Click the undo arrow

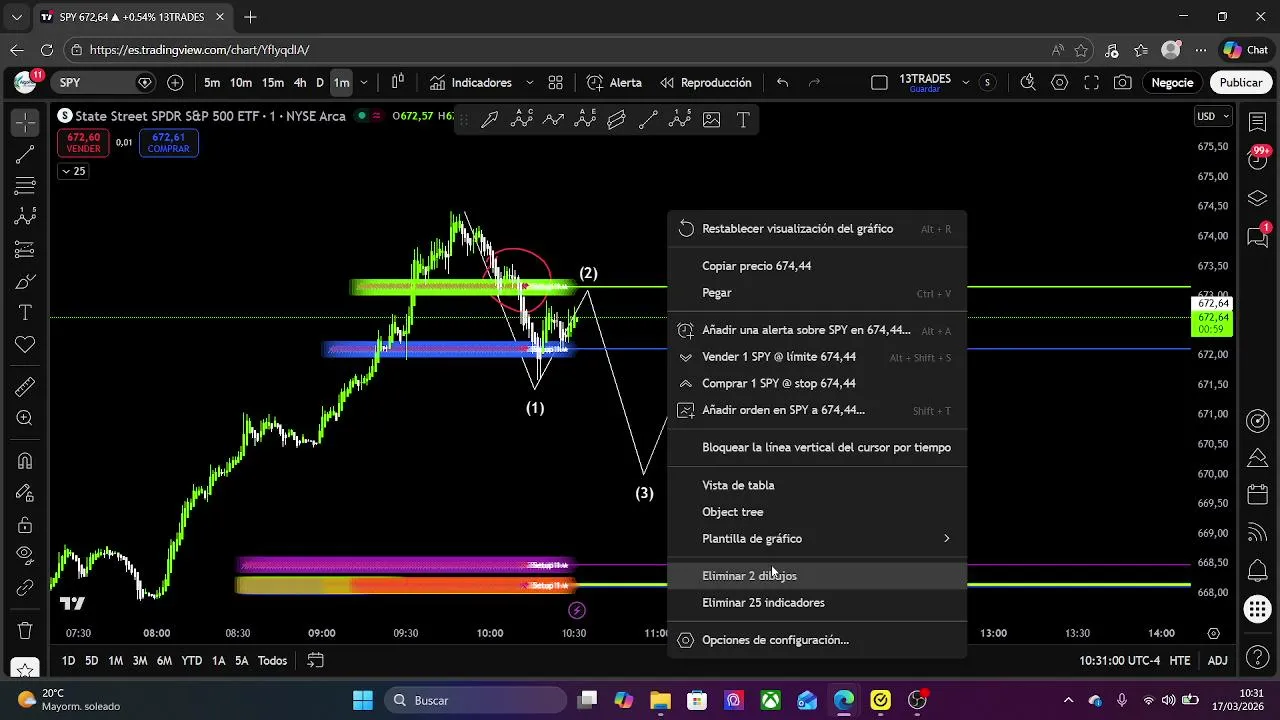tap(783, 83)
